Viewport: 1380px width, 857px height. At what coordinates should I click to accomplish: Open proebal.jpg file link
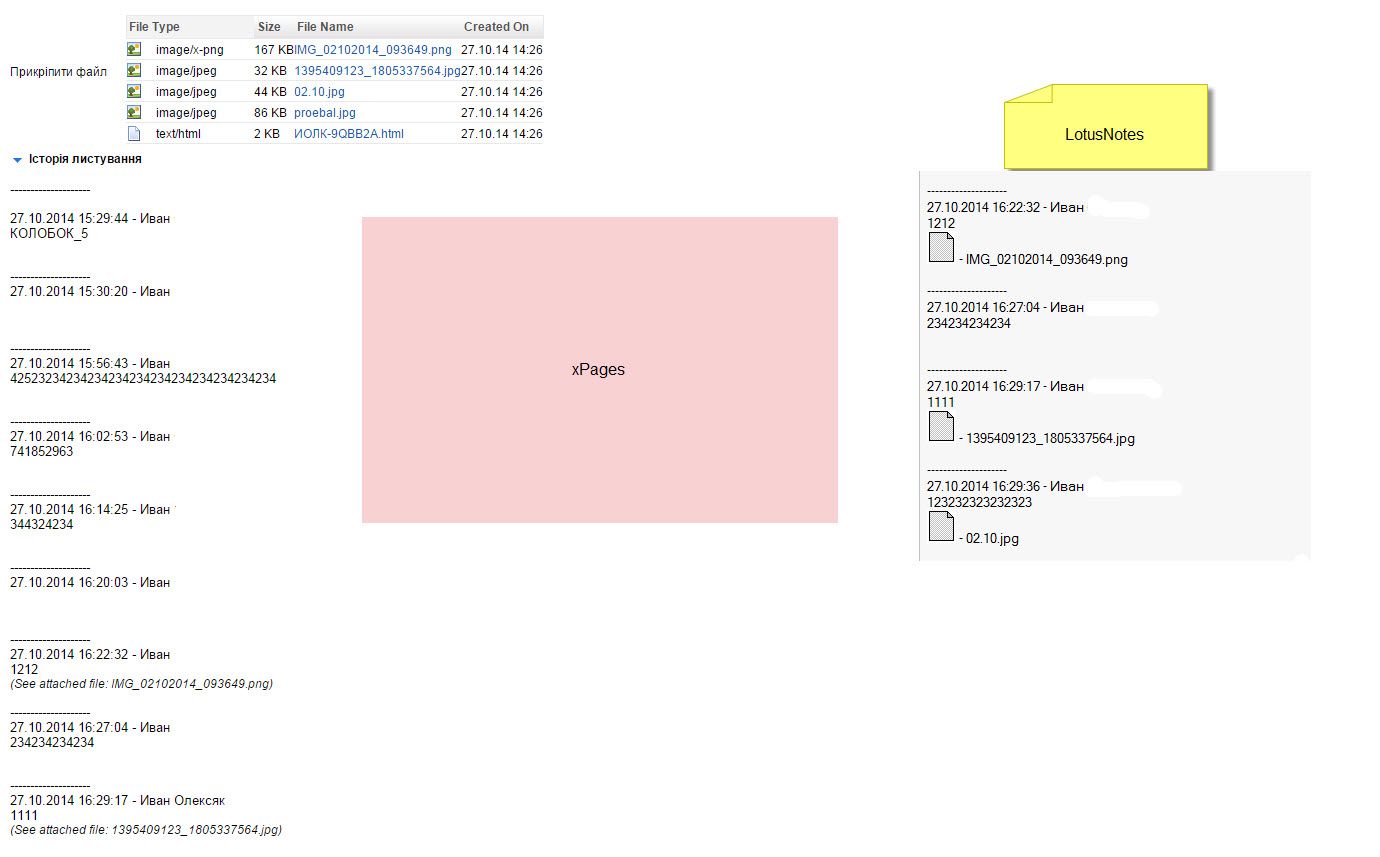[325, 113]
